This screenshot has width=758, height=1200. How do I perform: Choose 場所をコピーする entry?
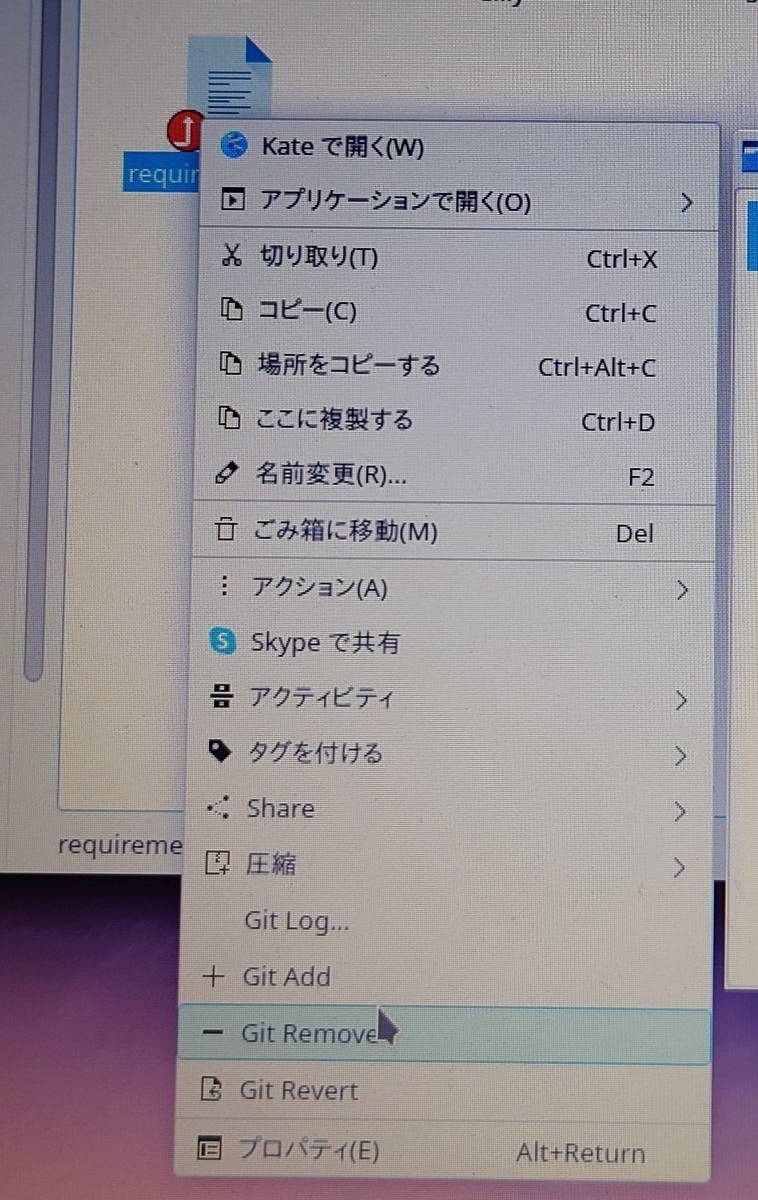458,367
